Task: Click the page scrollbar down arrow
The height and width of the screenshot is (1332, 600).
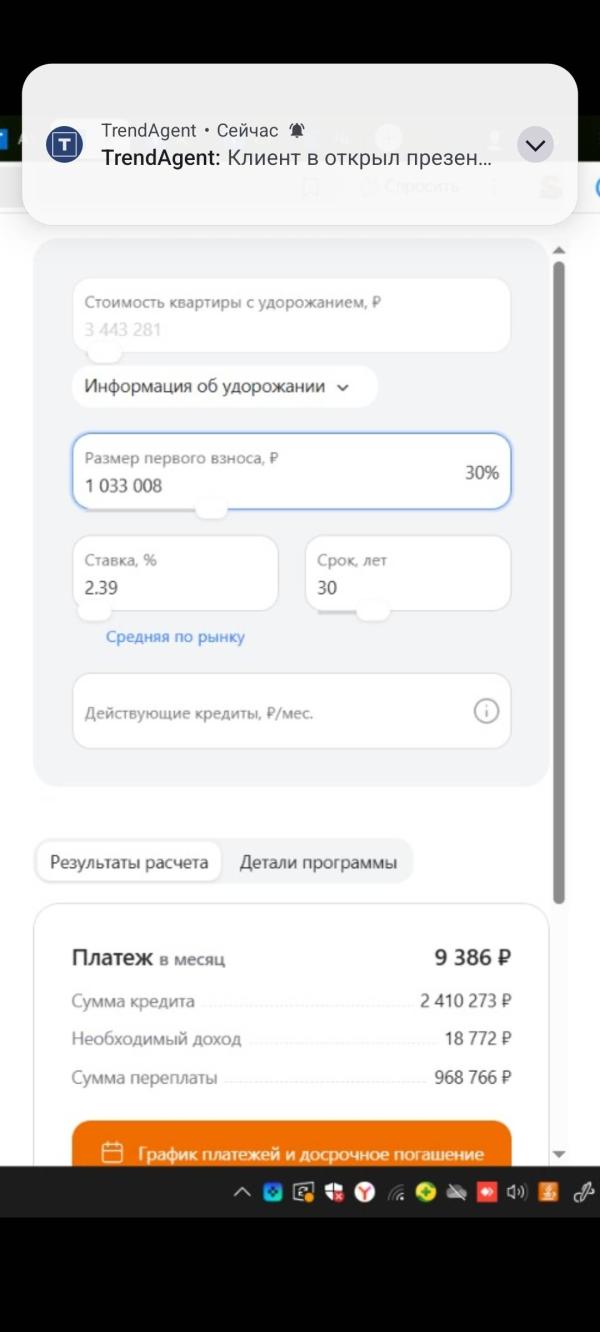Action: (559, 1154)
